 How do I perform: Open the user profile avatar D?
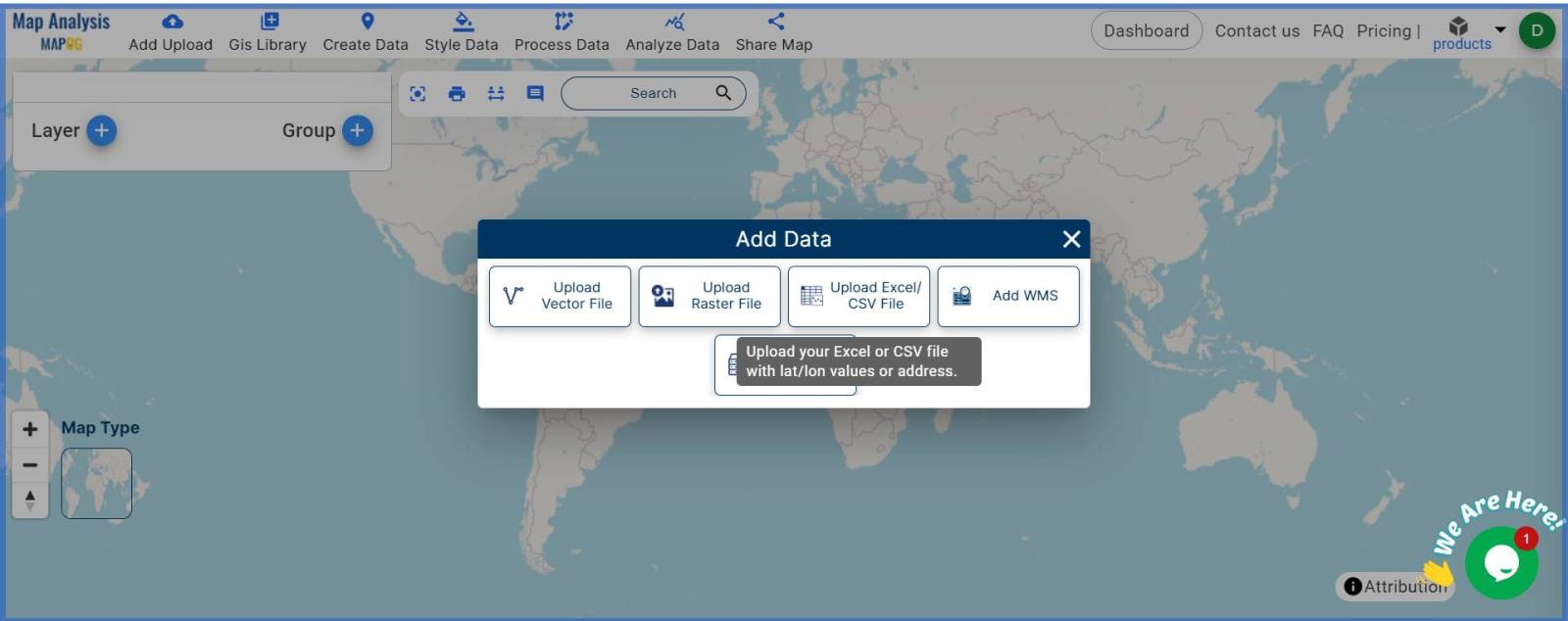pos(1537,30)
